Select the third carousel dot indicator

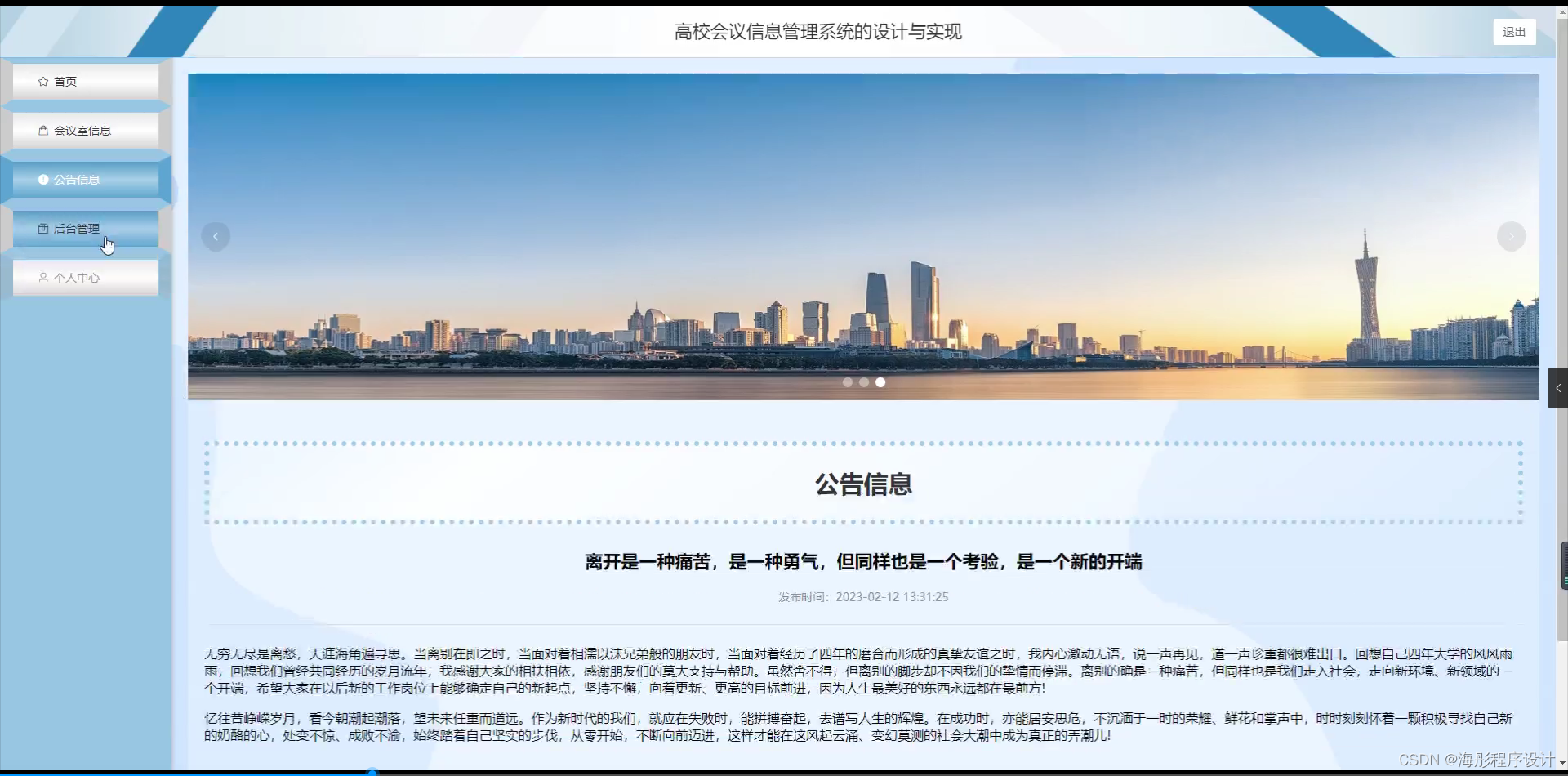point(880,381)
